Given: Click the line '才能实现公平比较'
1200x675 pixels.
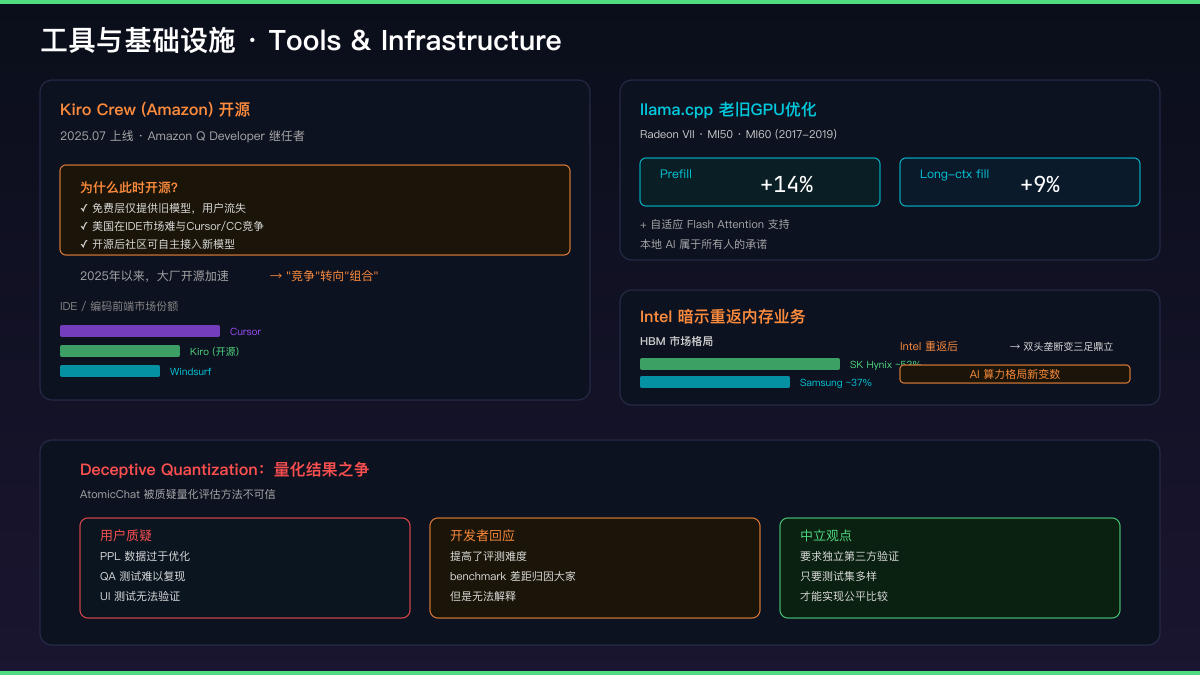Looking at the screenshot, I should tap(844, 596).
